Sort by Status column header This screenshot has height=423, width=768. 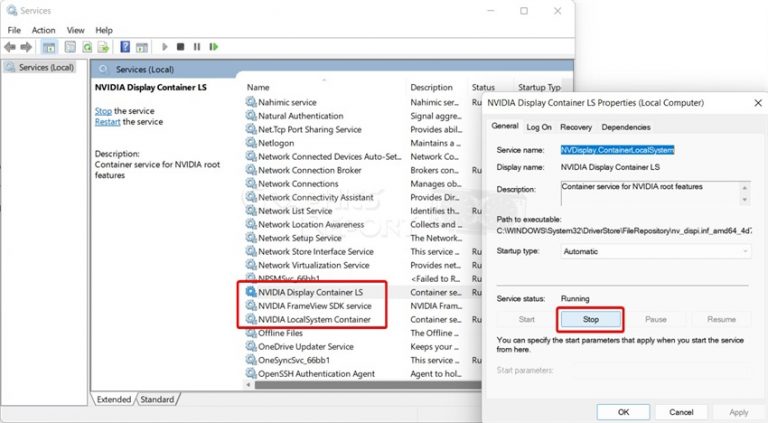[x=483, y=87]
